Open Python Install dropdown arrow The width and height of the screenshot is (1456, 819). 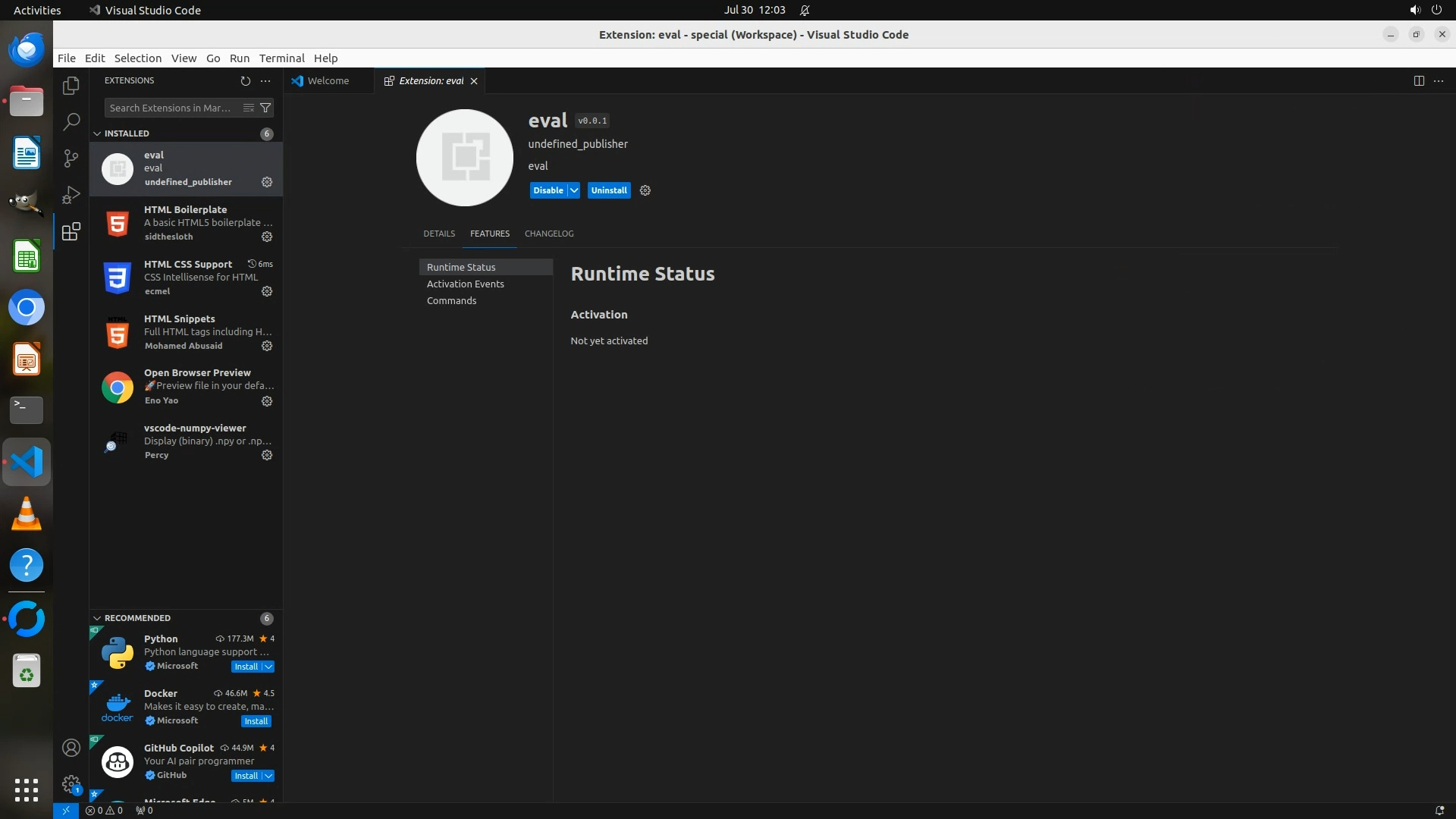(268, 667)
